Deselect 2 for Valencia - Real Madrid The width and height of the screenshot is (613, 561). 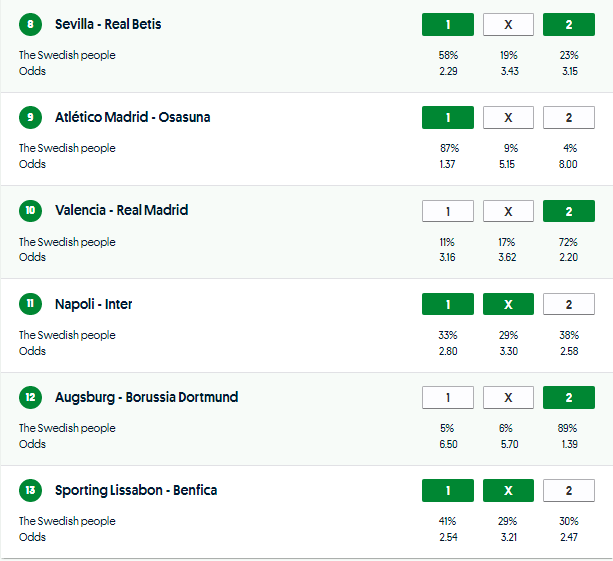(x=569, y=211)
